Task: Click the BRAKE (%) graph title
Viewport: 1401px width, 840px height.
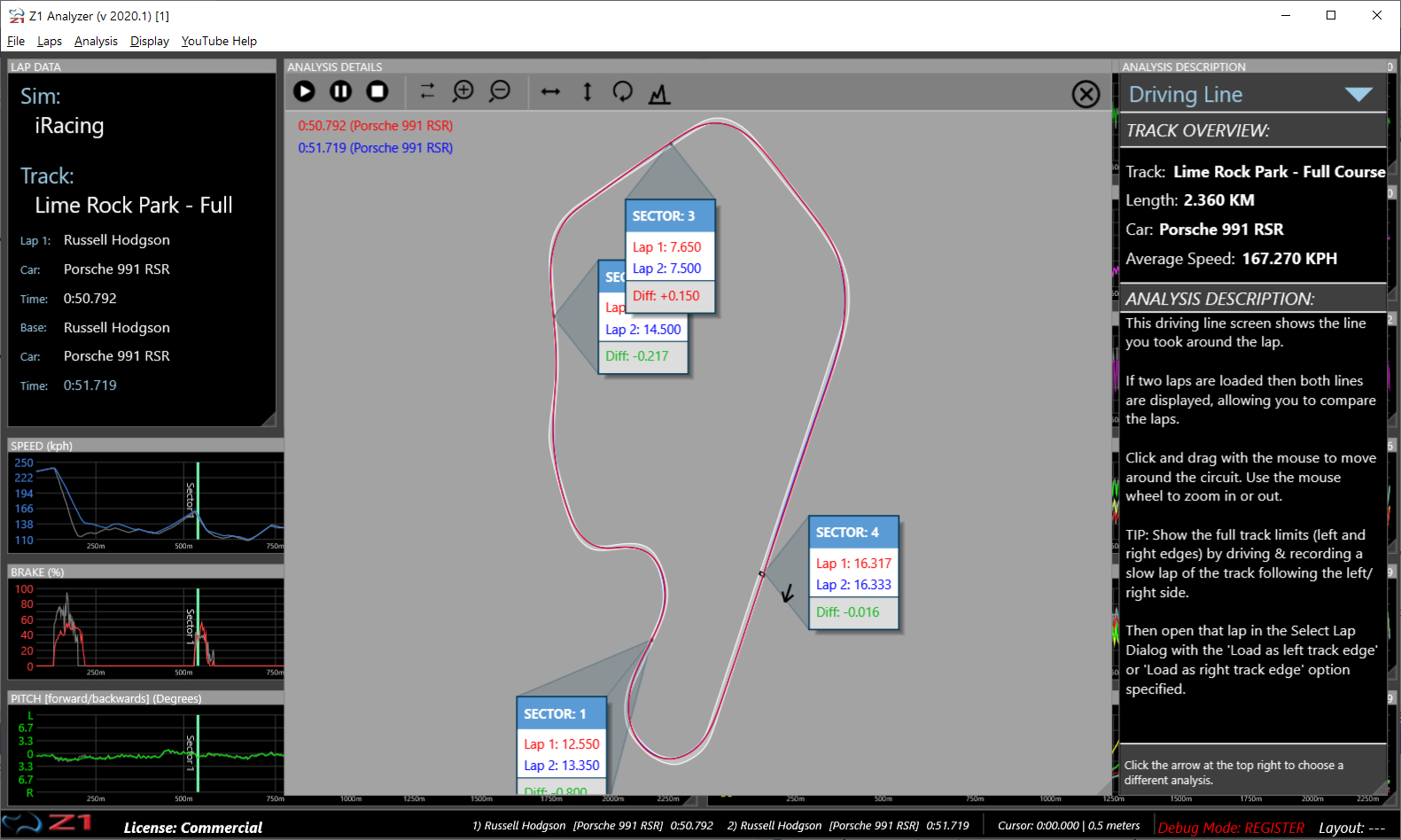Action: click(x=37, y=572)
